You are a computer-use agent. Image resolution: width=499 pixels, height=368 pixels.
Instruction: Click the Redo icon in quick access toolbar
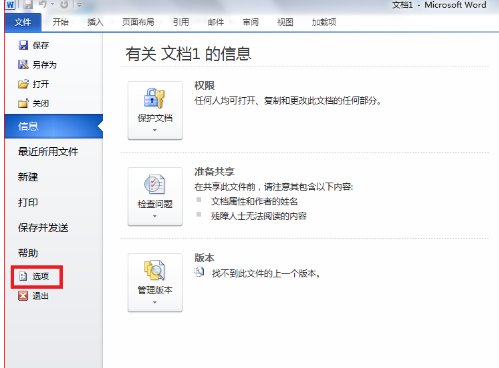pos(64,4)
